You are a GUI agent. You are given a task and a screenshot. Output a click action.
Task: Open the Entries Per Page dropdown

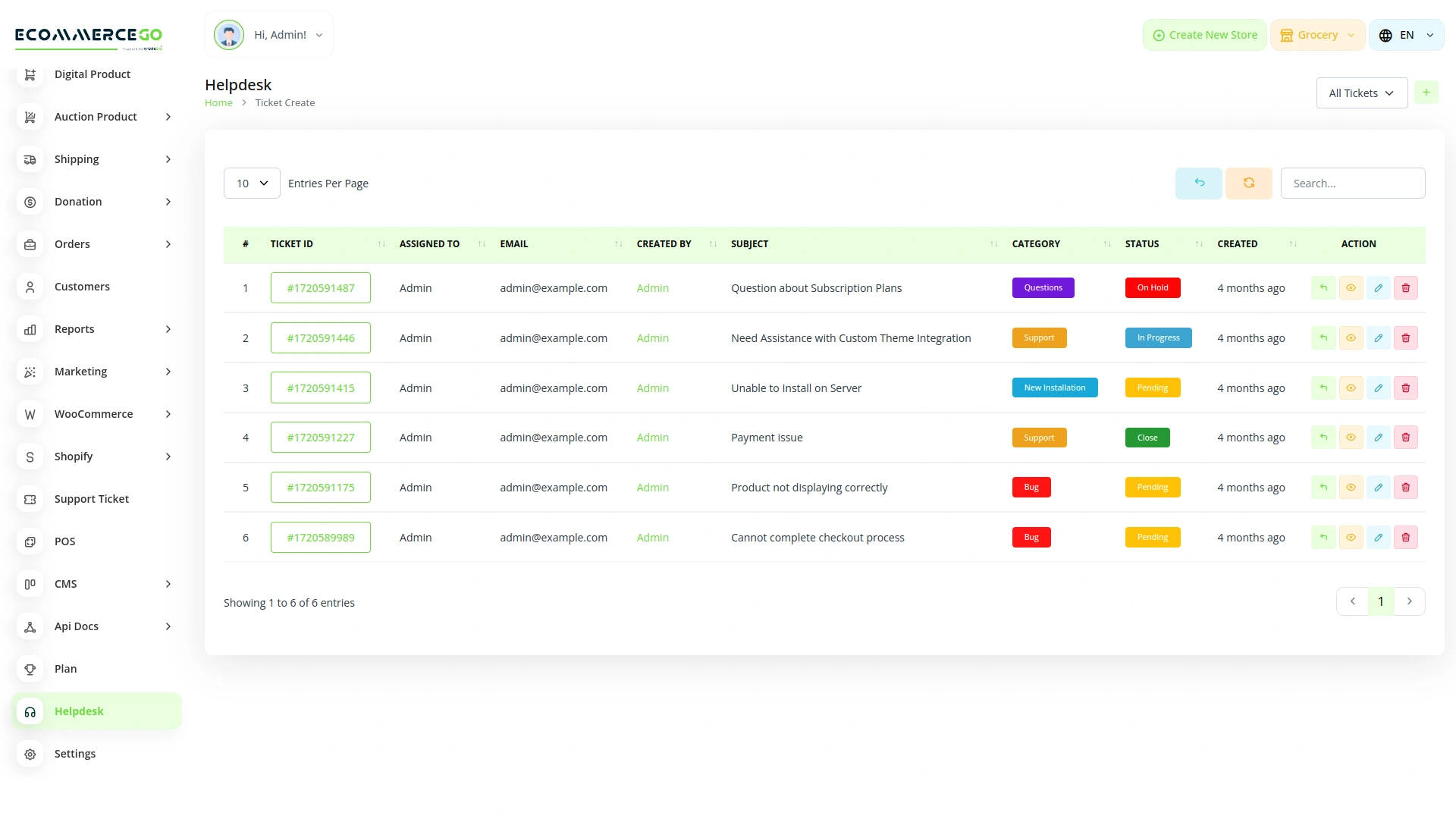[x=252, y=183]
